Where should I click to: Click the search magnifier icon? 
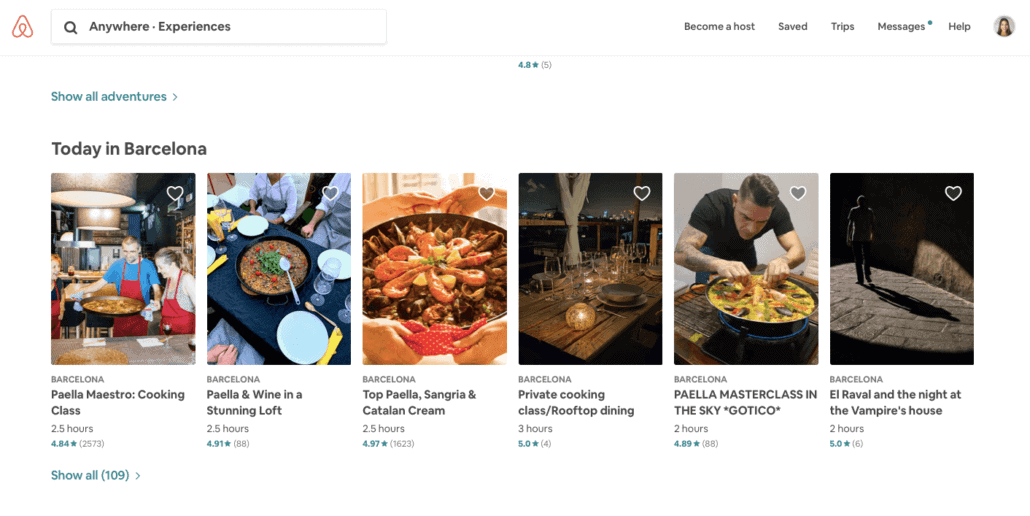[x=70, y=27]
